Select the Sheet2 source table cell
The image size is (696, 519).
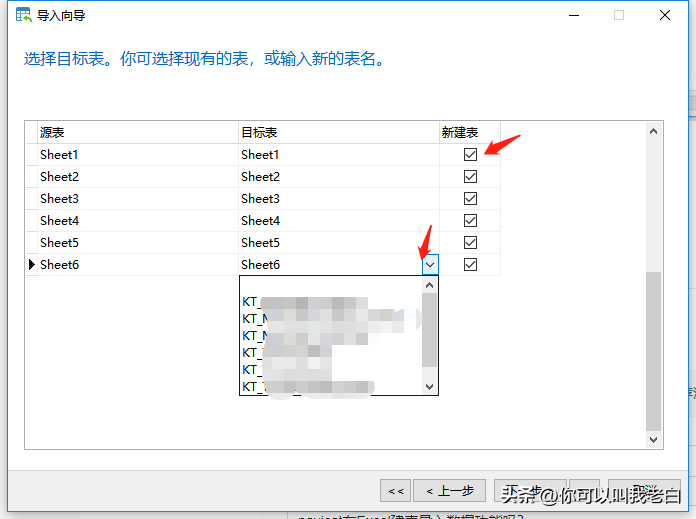[x=138, y=177]
